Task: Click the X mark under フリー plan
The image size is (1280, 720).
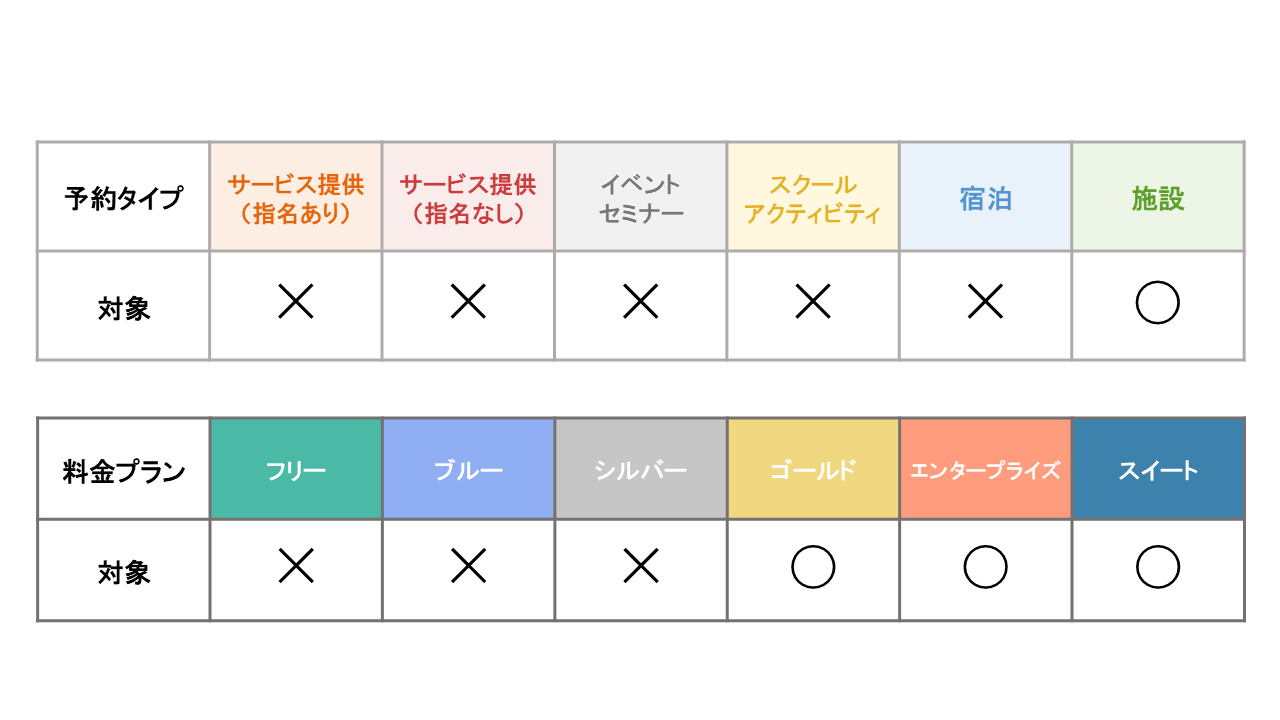Action: [x=296, y=567]
